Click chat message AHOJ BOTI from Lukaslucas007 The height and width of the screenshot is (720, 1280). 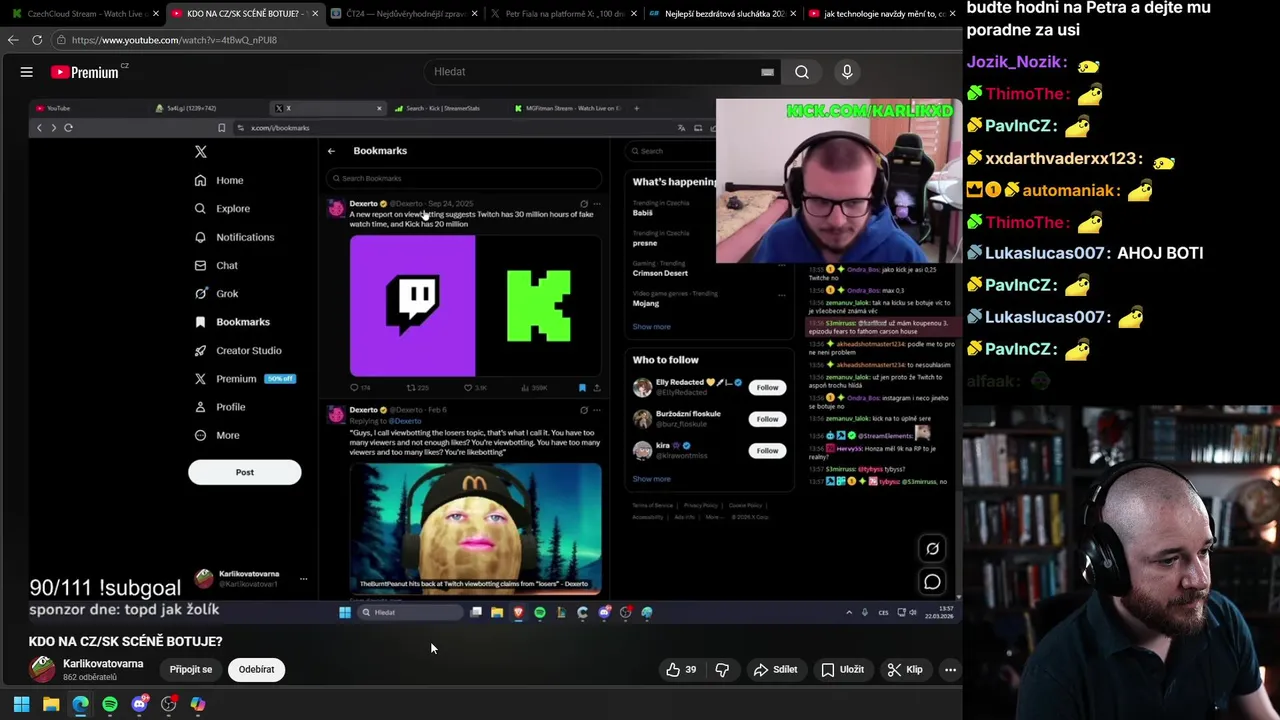coord(1160,253)
